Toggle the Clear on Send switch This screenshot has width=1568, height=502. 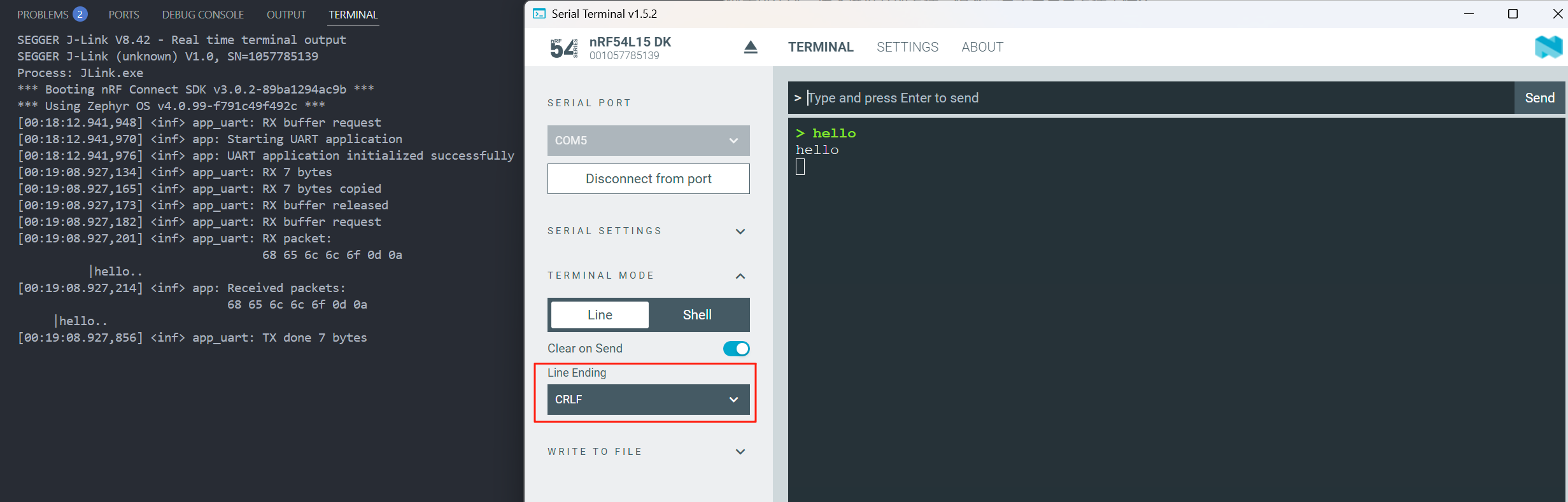[x=736, y=349]
